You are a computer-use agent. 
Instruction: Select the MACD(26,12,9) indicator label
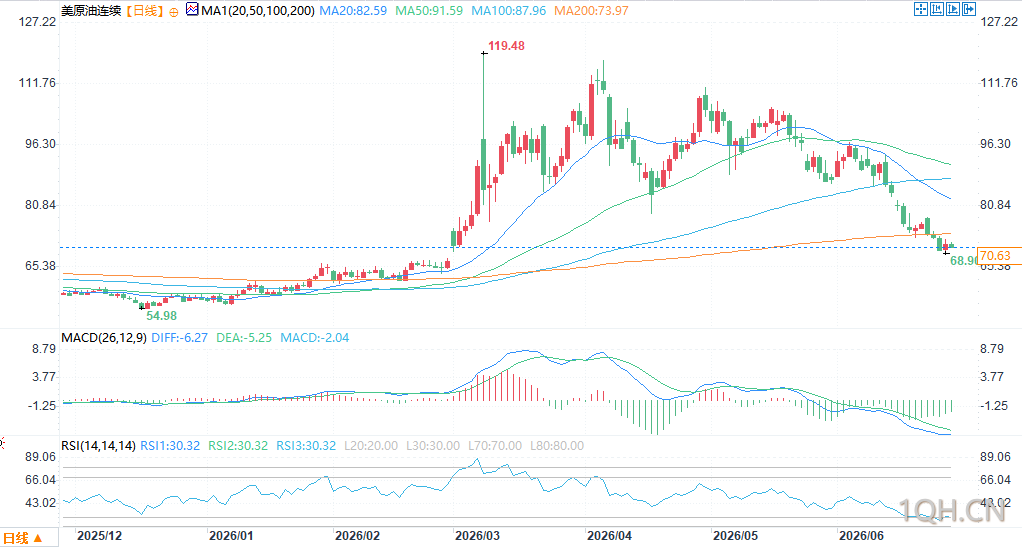[104, 338]
